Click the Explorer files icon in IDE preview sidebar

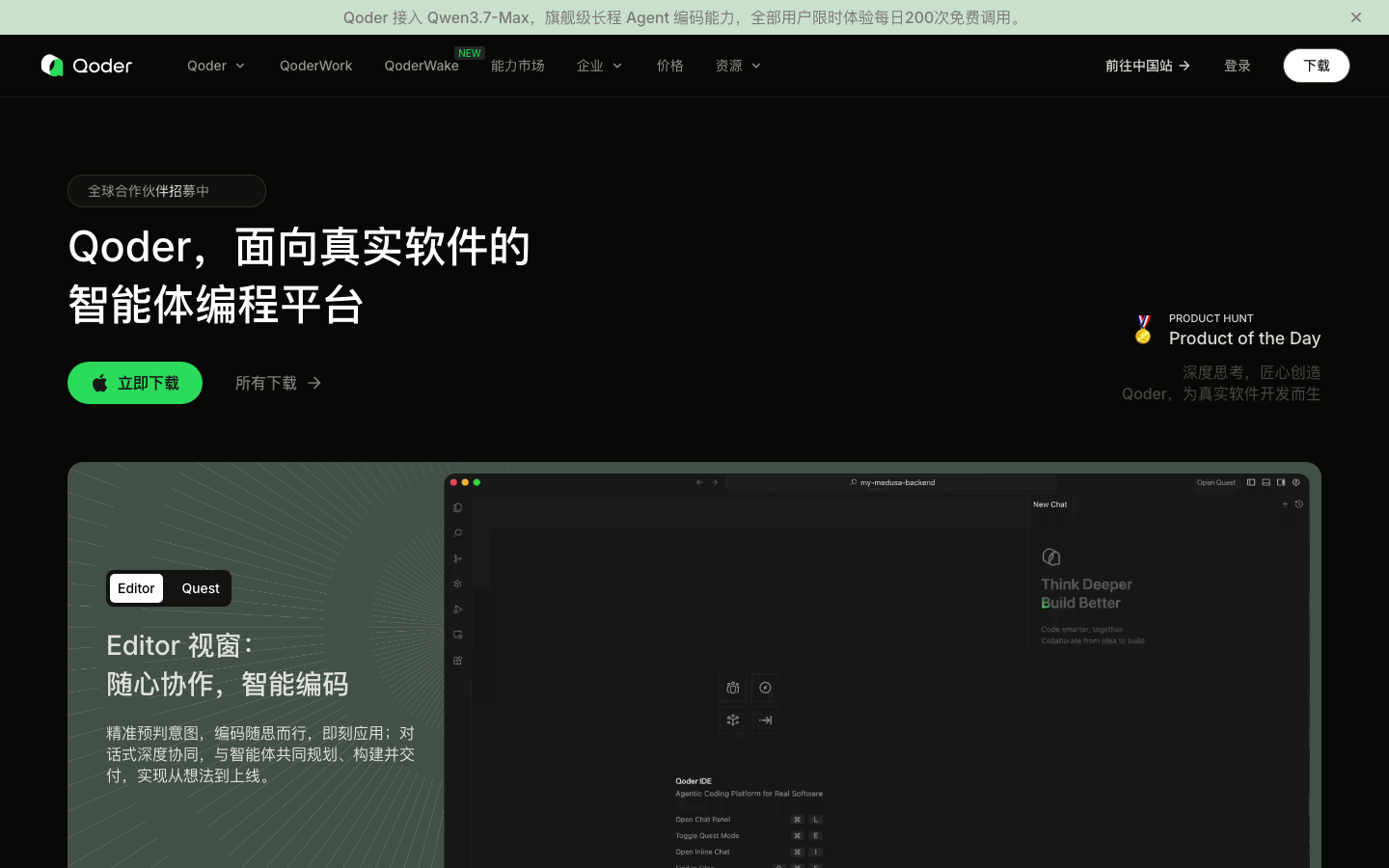point(457,508)
